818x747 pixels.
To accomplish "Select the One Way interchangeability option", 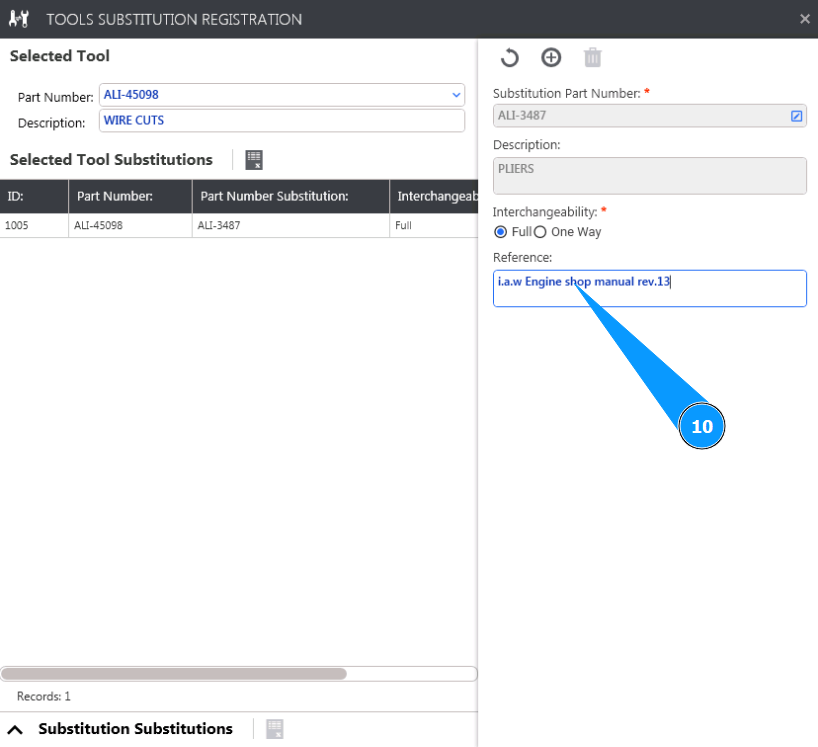I will (x=540, y=232).
